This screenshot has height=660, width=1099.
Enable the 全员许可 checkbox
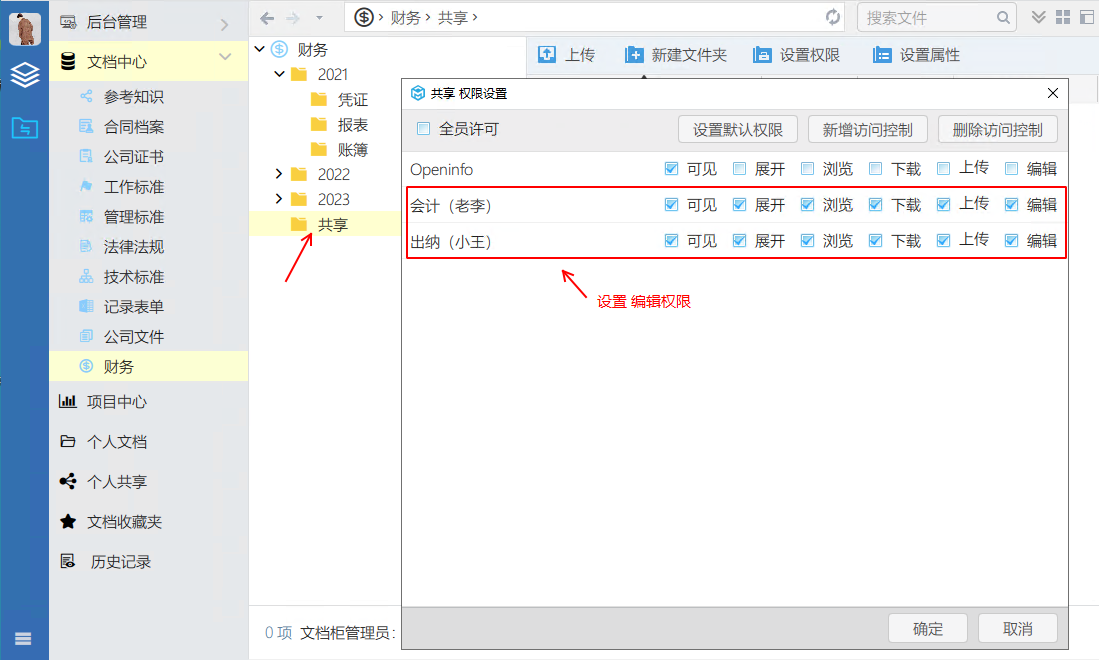coord(423,128)
